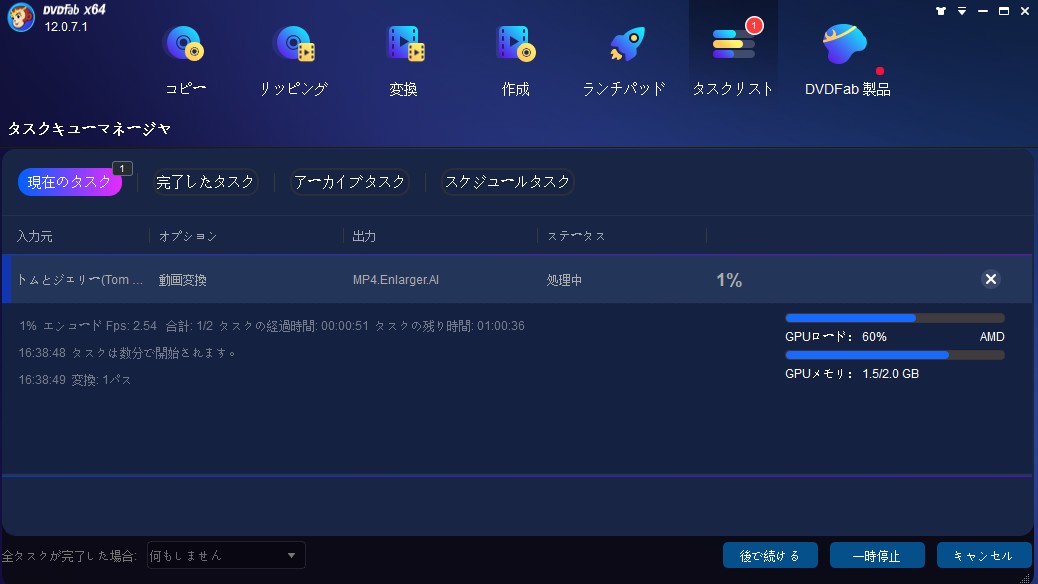Click the DVDFab monkey logo
Viewport: 1038px width, 584px height.
(x=21, y=17)
